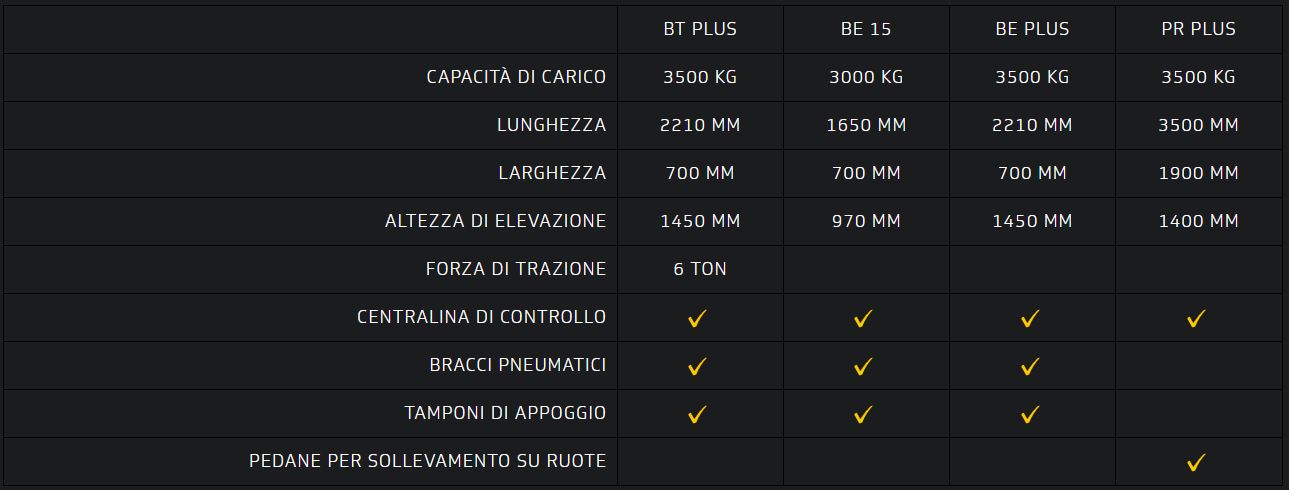Click the BT PLUS Tamponi di Appoggio checkmark
The image size is (1289, 490).
[697, 414]
